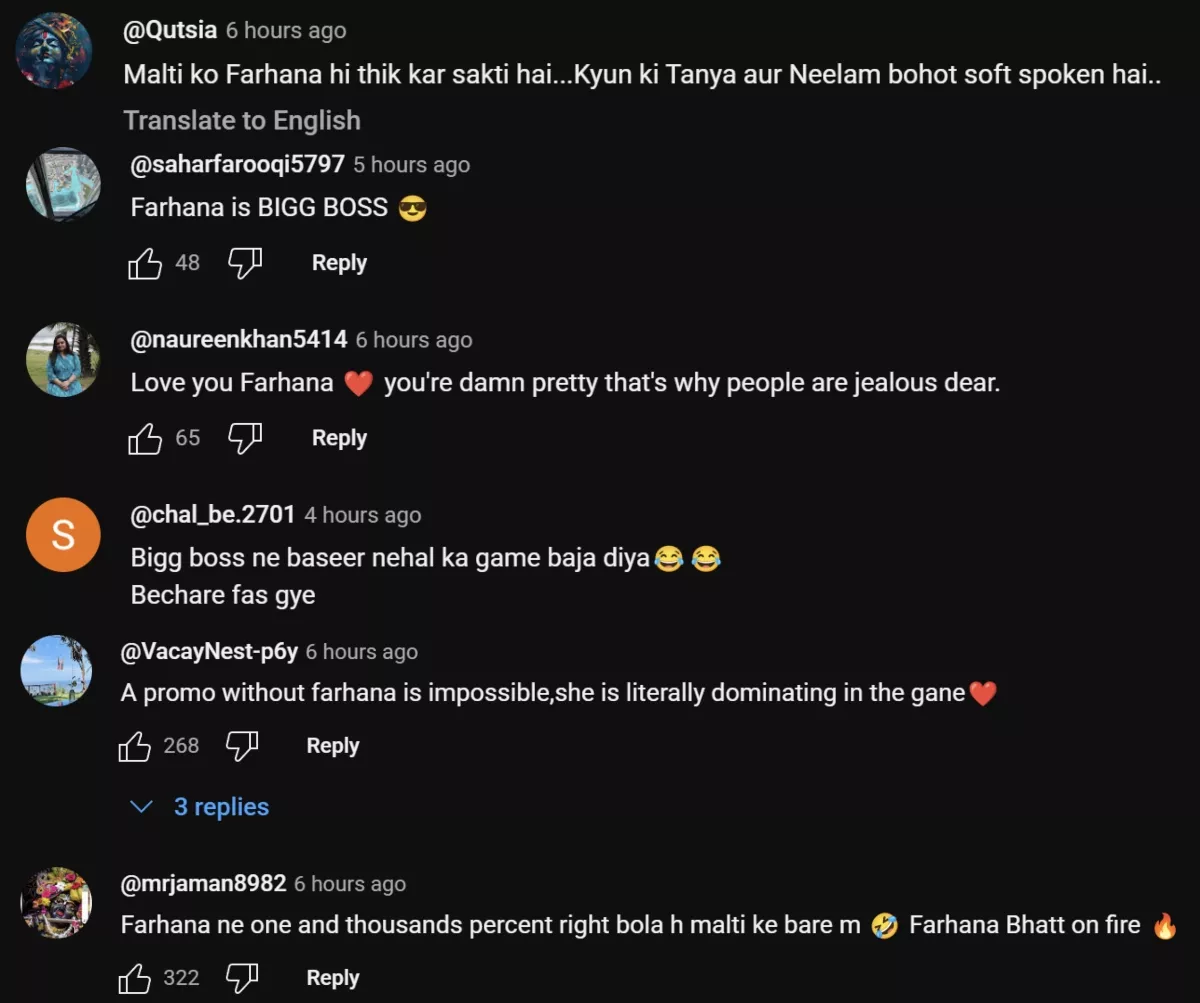
Task: Dislike the @VacayNest-p6y comment
Action: tap(241, 746)
